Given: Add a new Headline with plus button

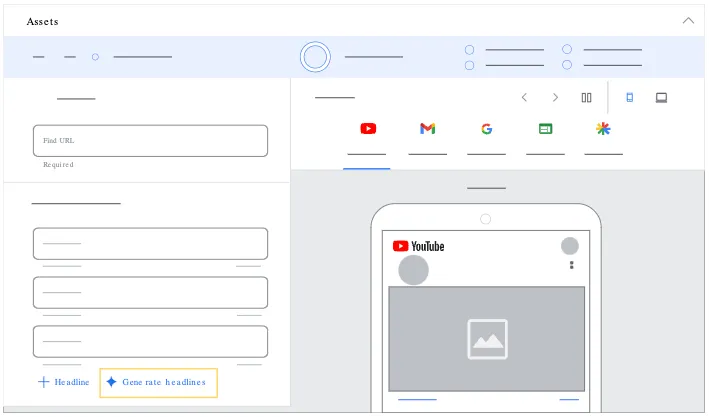Looking at the screenshot, I should 63,382.
